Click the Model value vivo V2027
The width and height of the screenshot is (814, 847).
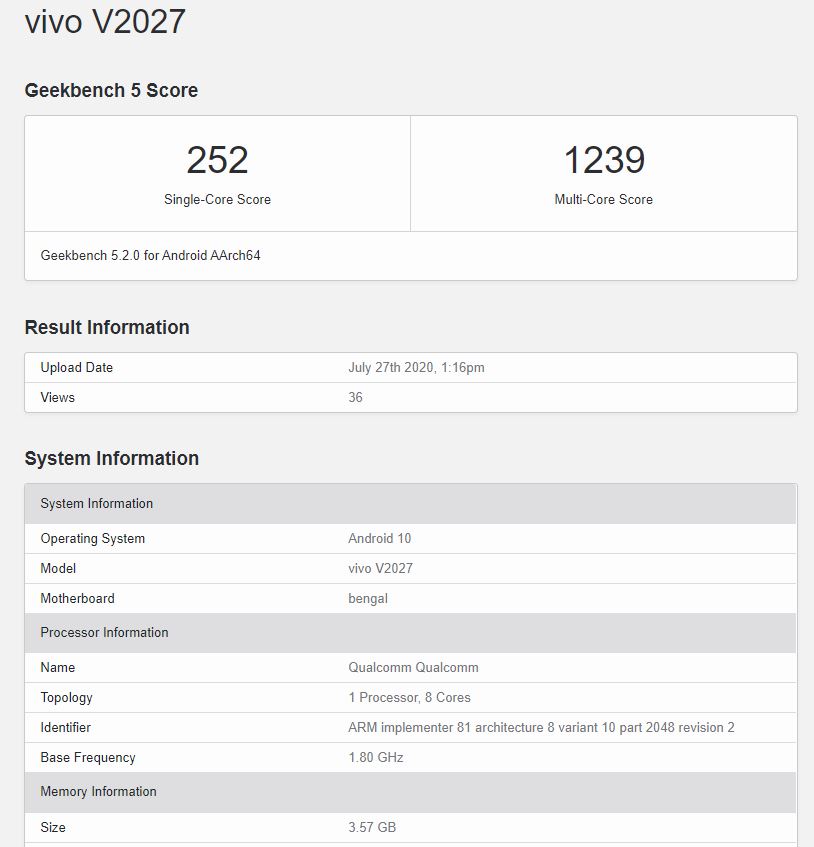(x=380, y=568)
